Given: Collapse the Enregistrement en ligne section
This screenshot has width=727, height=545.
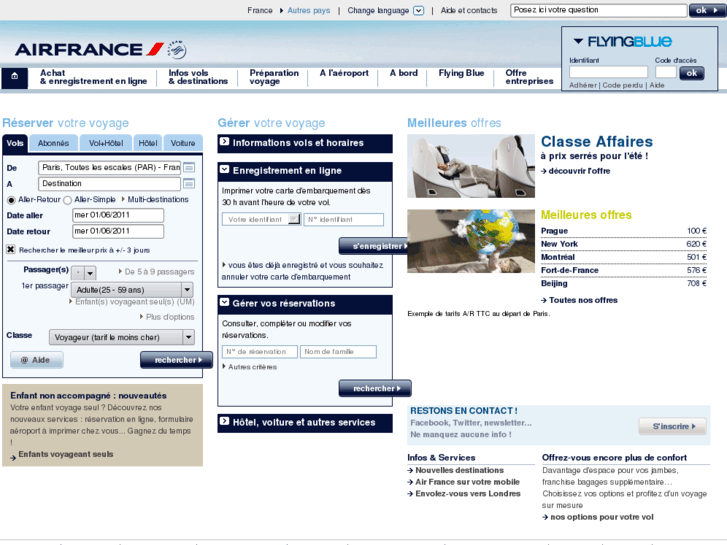Looking at the screenshot, I should click(224, 169).
